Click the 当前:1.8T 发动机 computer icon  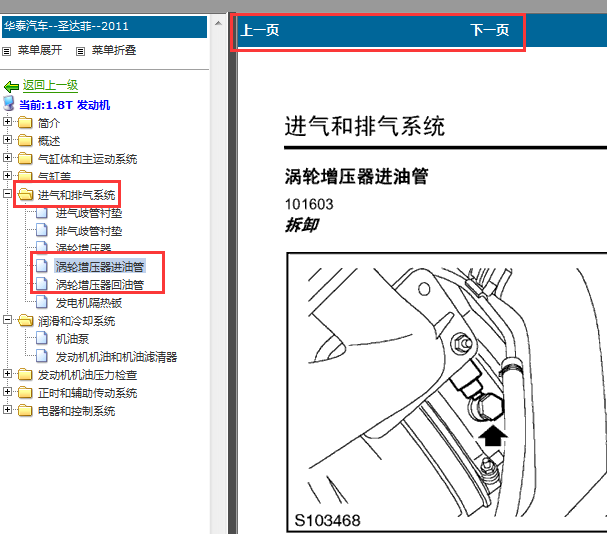click(x=9, y=104)
